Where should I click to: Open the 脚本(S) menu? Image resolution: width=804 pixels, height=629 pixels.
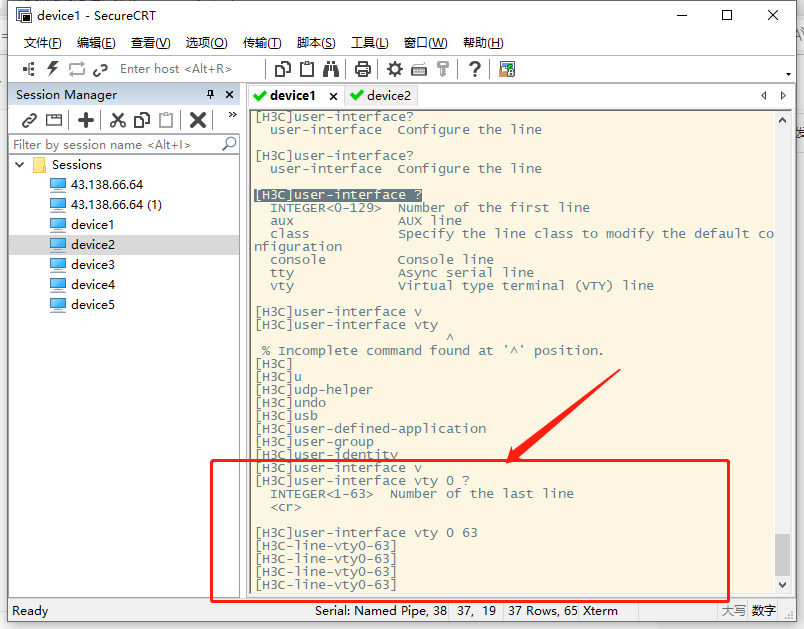point(316,43)
